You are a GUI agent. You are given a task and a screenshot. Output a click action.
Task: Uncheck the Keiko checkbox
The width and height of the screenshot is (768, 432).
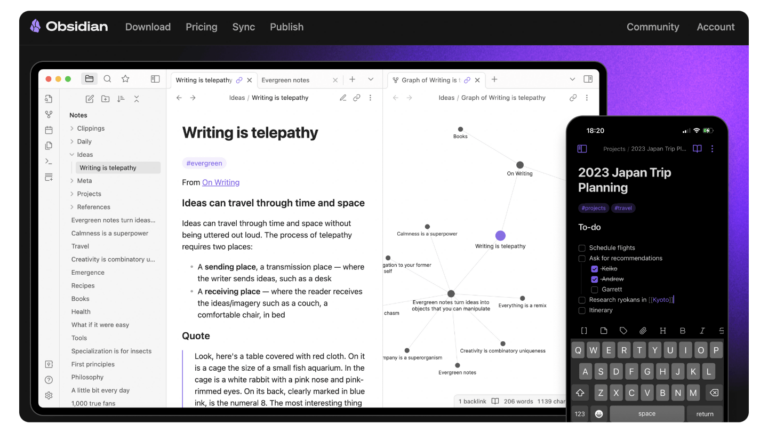point(594,269)
